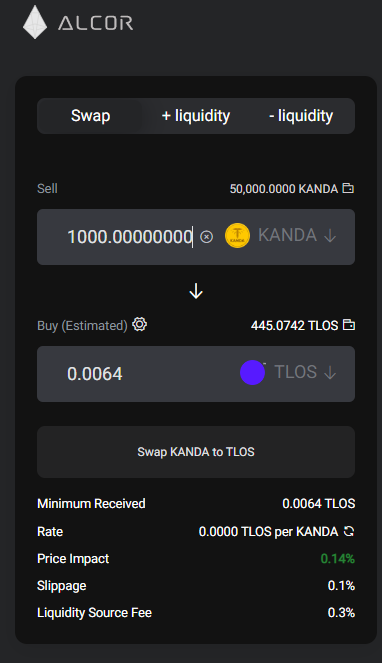Switch to the + liquidity tab
Image resolution: width=382 pixels, height=663 pixels.
click(196, 116)
